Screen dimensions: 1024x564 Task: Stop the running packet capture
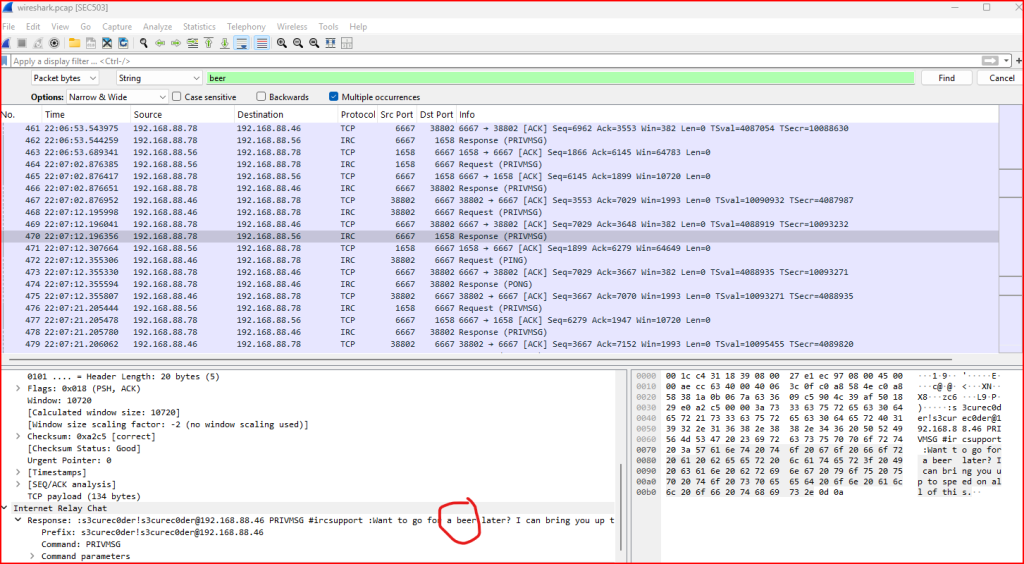(x=22, y=43)
